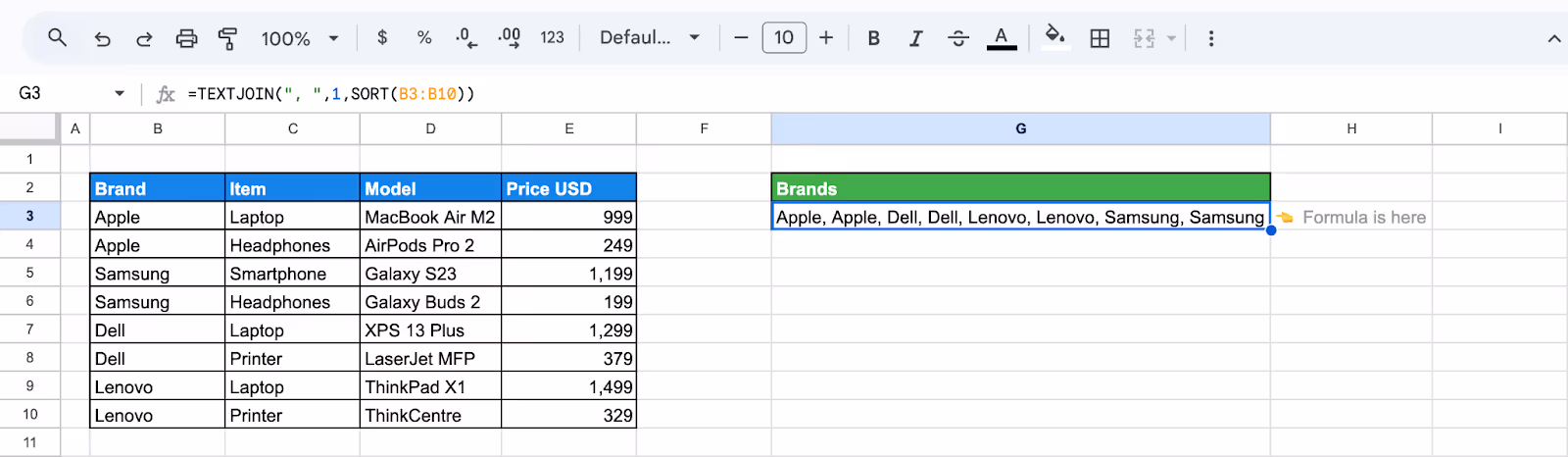The height and width of the screenshot is (457, 1568).
Task: Click the Item header cell
Action: (293, 188)
